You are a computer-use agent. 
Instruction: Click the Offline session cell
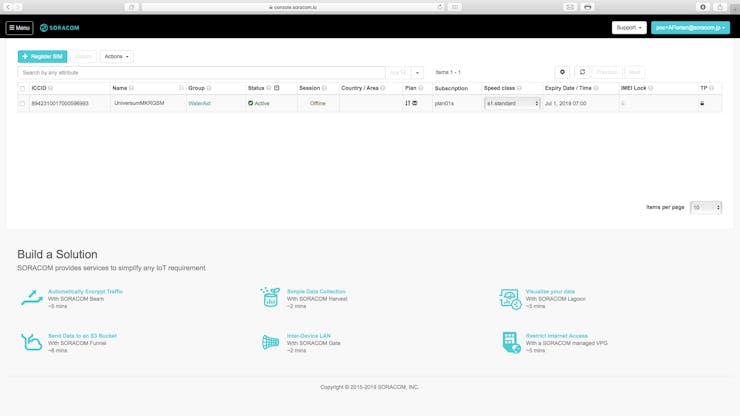point(318,103)
